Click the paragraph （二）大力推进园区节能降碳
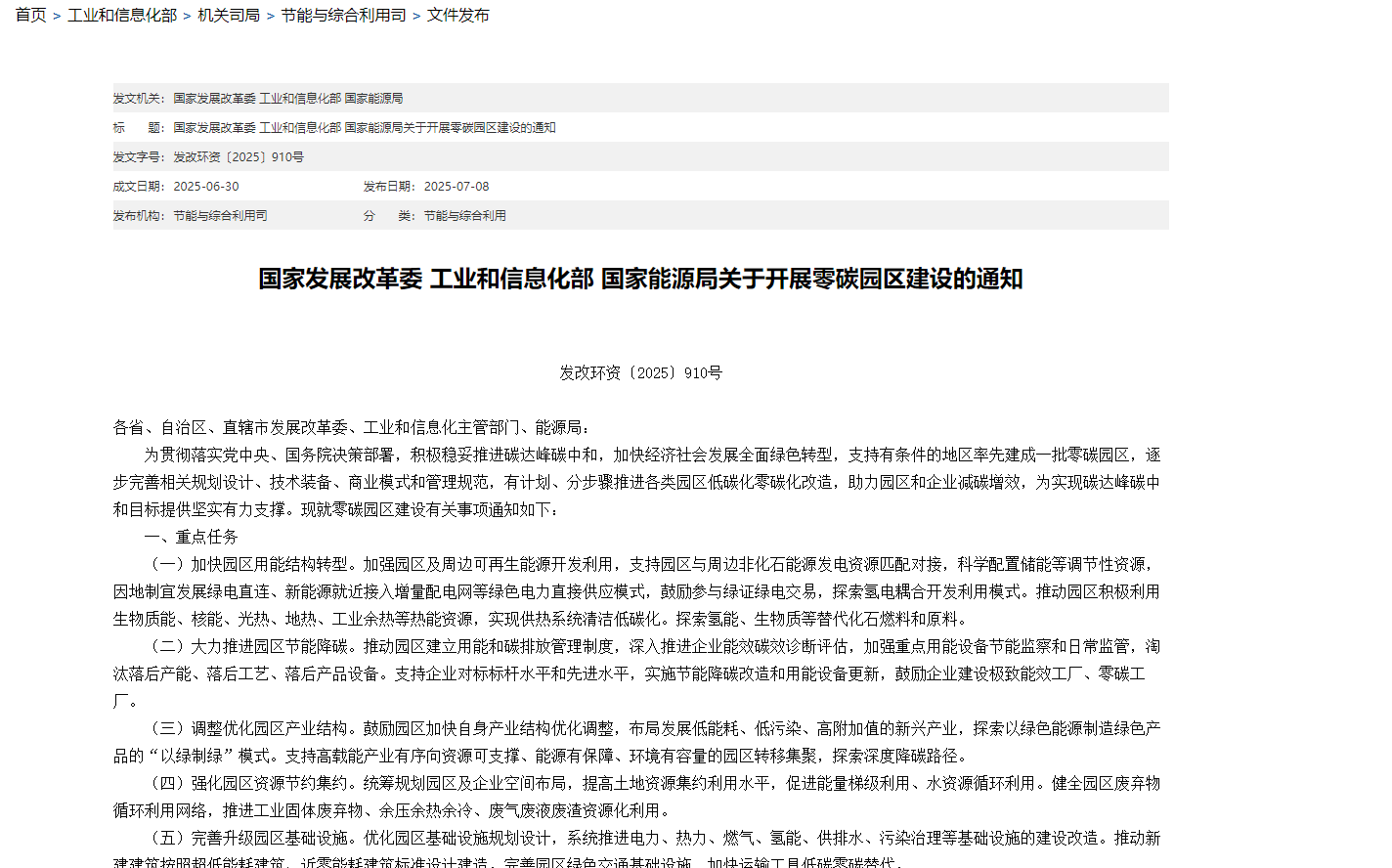 [x=637, y=673]
